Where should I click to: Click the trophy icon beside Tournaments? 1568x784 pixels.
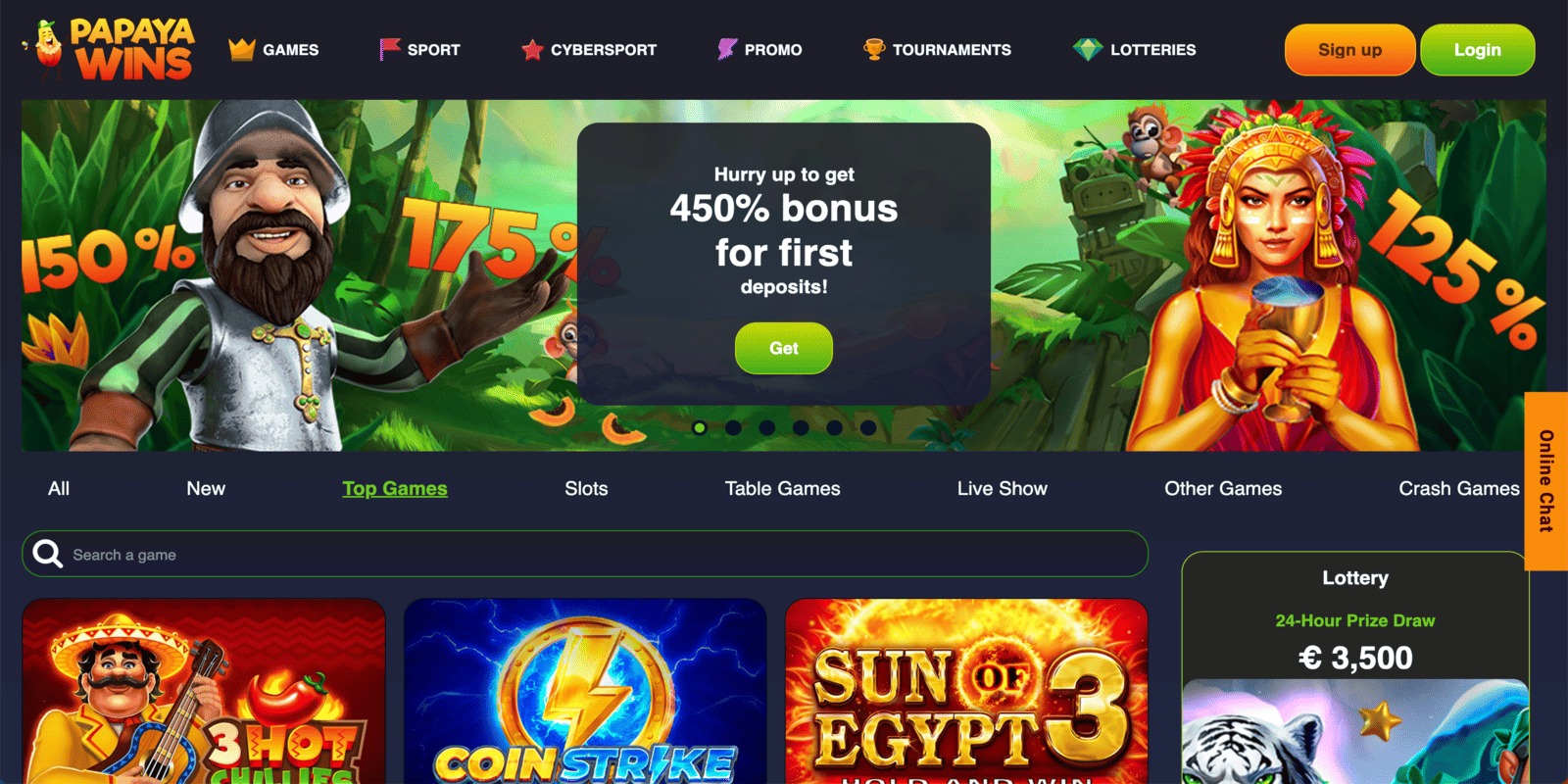[874, 49]
